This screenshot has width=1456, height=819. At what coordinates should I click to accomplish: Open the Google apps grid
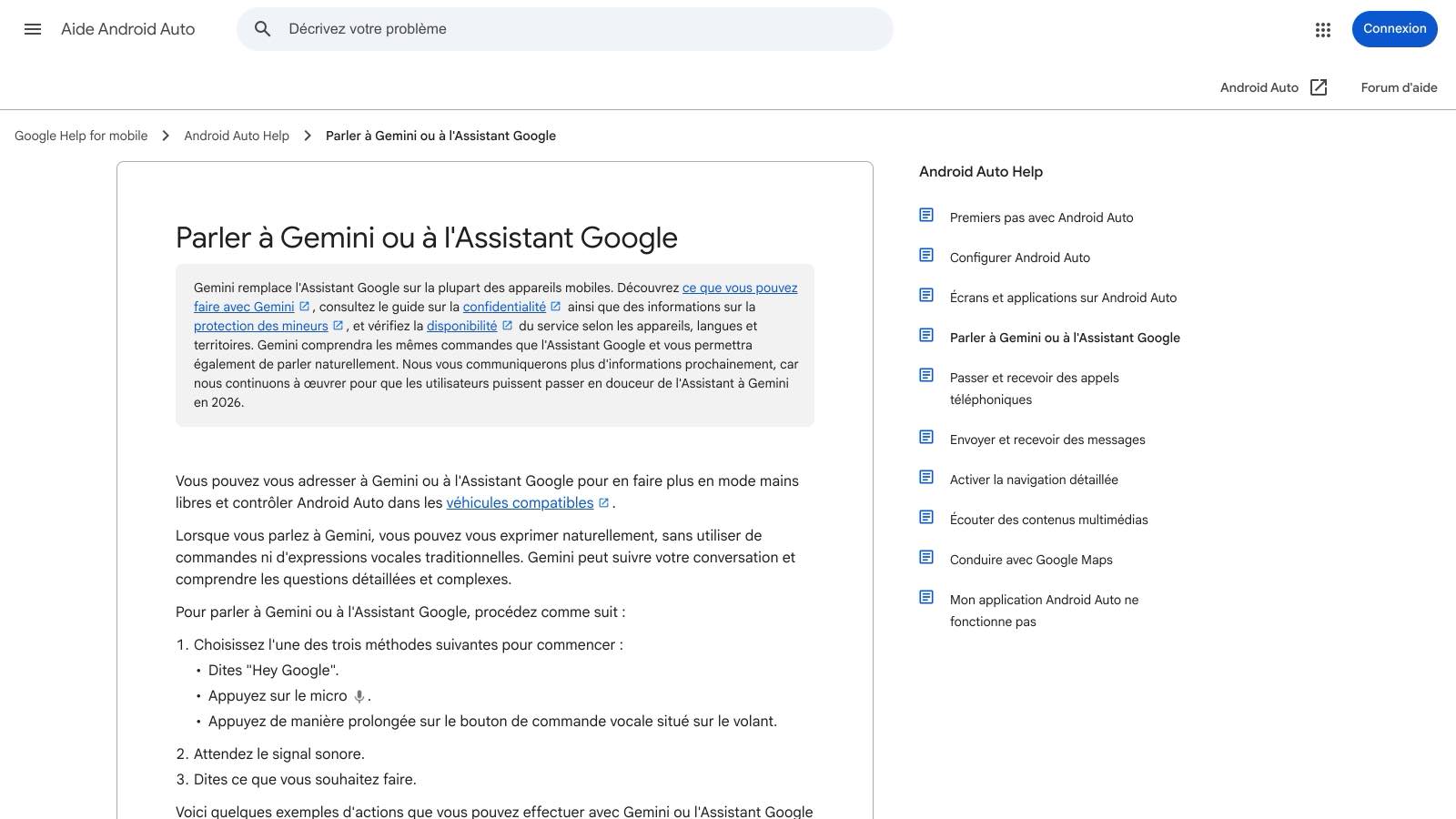pyautogui.click(x=1323, y=29)
